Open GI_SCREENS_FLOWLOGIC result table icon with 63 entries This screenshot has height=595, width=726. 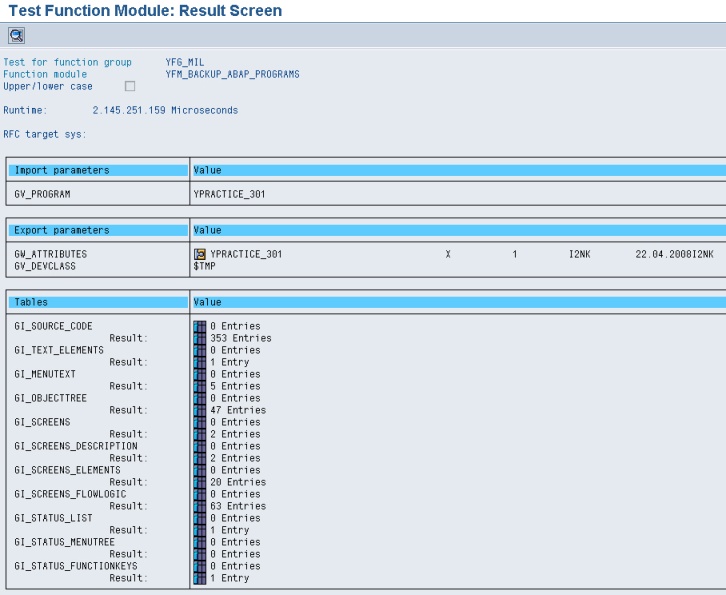(x=200, y=506)
